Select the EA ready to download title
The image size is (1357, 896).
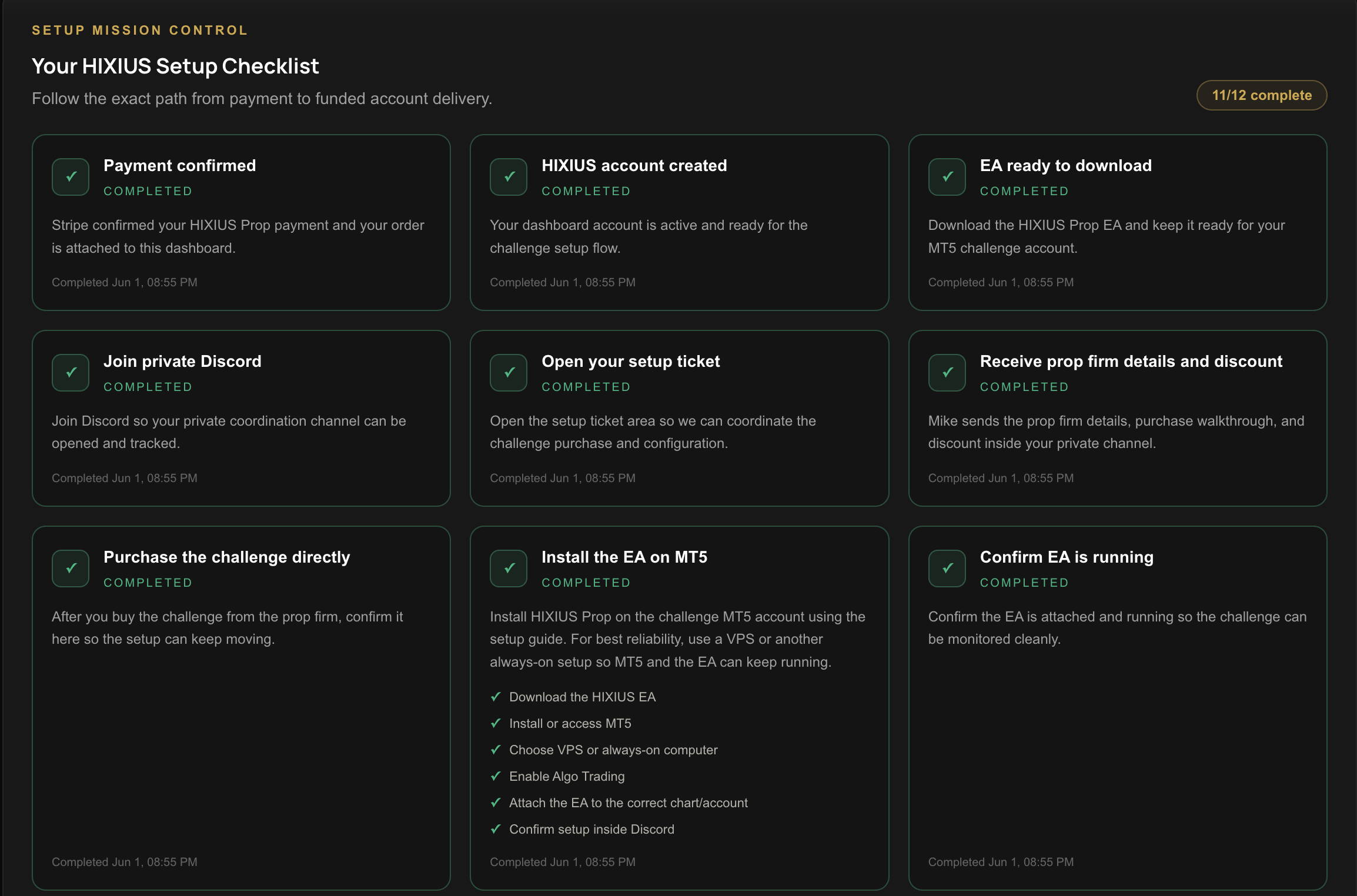[x=1066, y=165]
